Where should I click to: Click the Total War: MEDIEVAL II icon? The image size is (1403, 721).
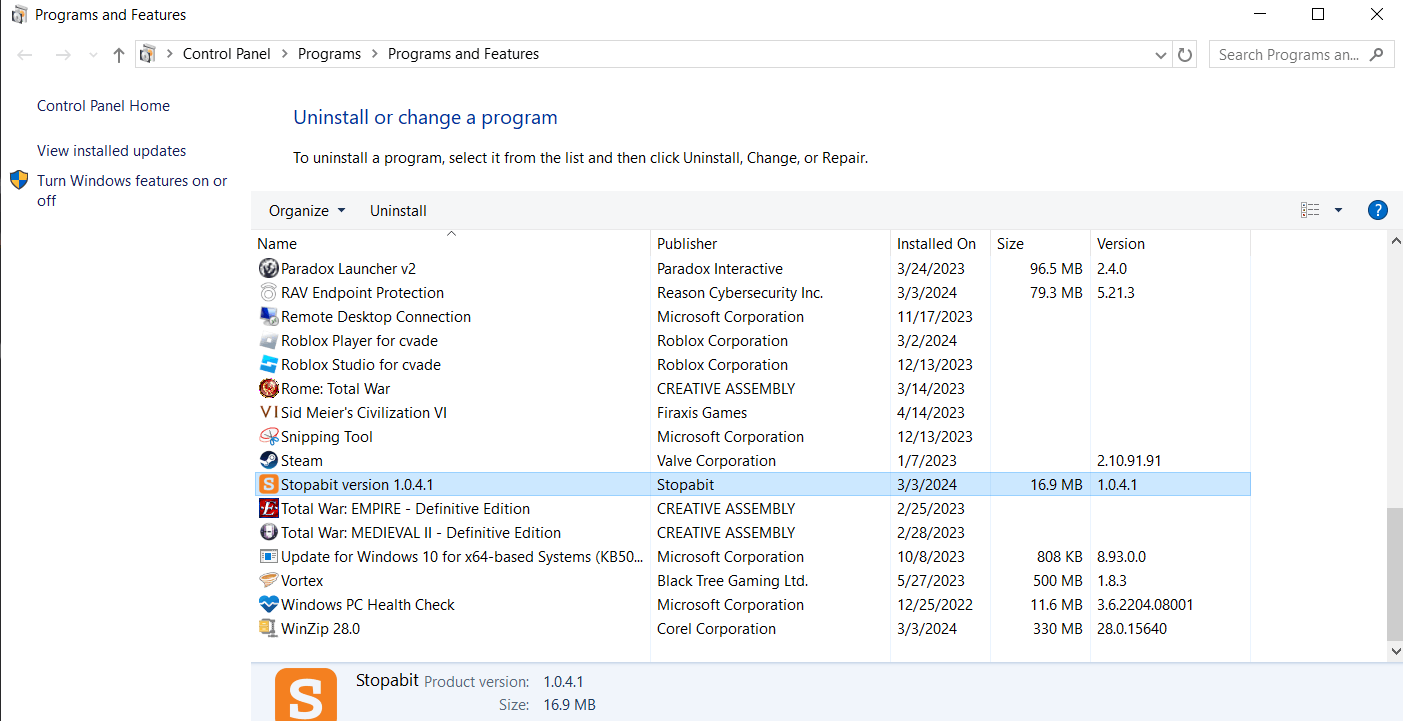click(268, 532)
